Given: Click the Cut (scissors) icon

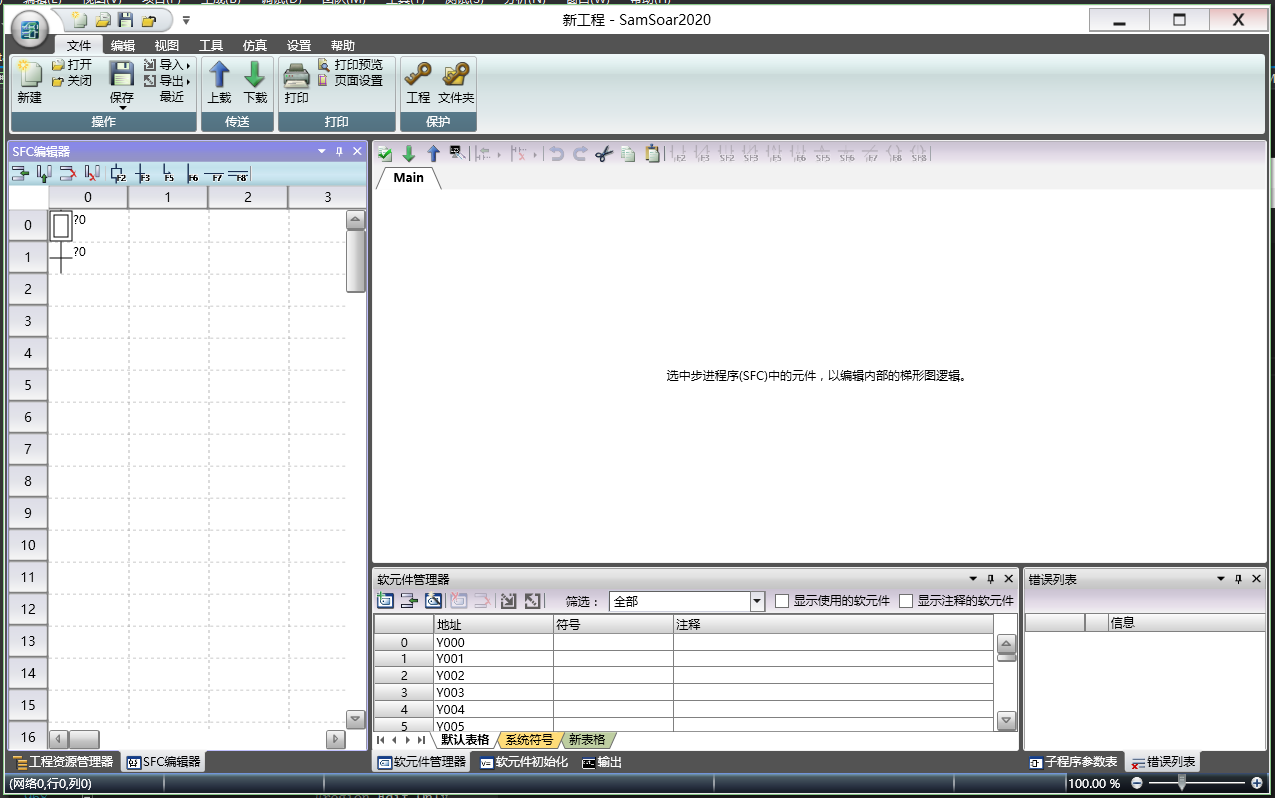Looking at the screenshot, I should [603, 154].
